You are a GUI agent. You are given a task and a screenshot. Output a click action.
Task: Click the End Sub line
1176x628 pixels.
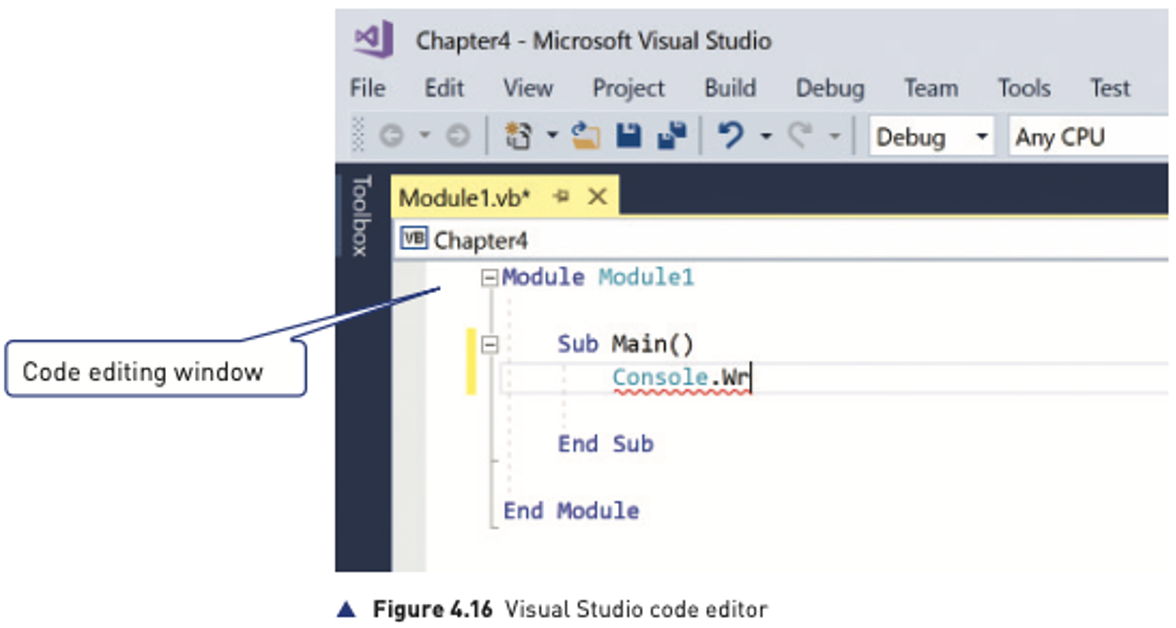pyautogui.click(x=605, y=443)
